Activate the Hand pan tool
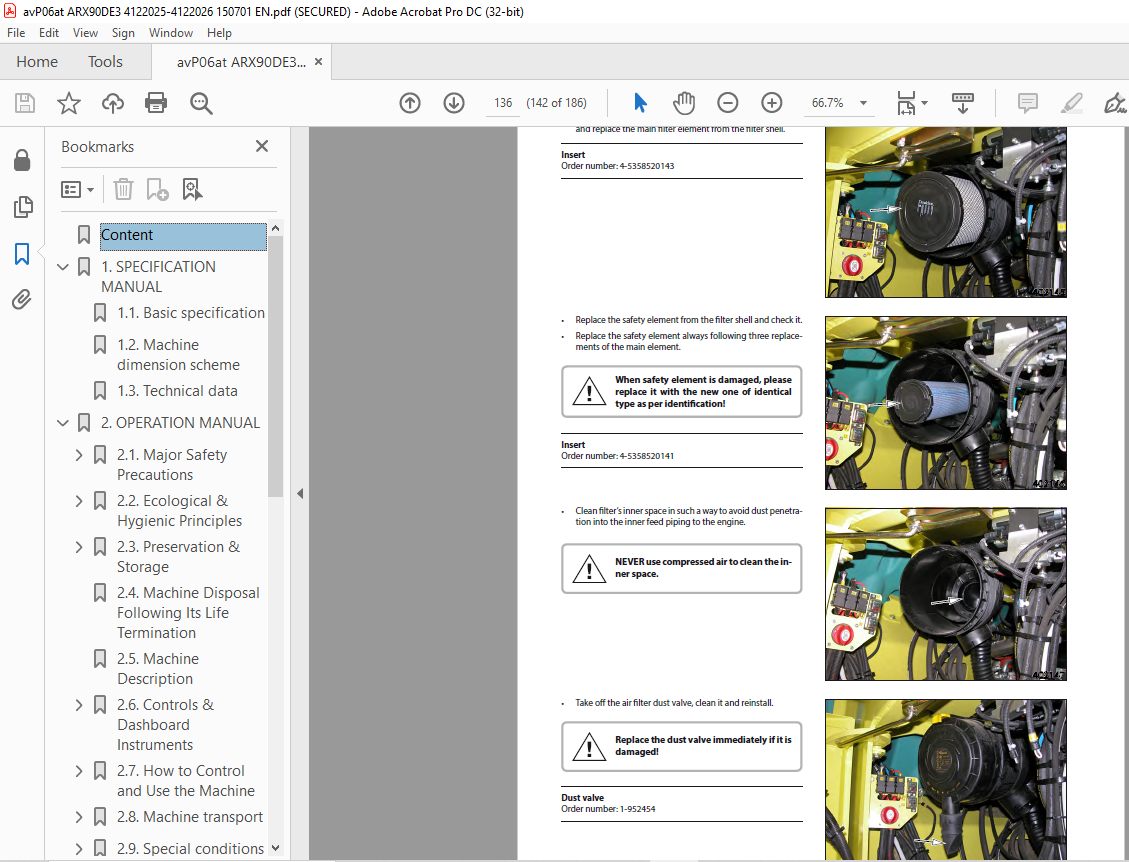The width and height of the screenshot is (1129, 862). [684, 103]
